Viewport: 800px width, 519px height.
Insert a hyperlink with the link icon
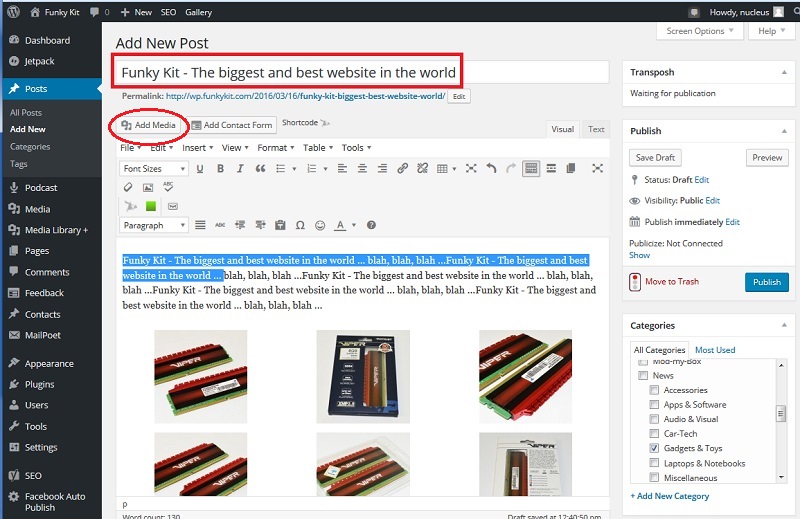tap(403, 168)
